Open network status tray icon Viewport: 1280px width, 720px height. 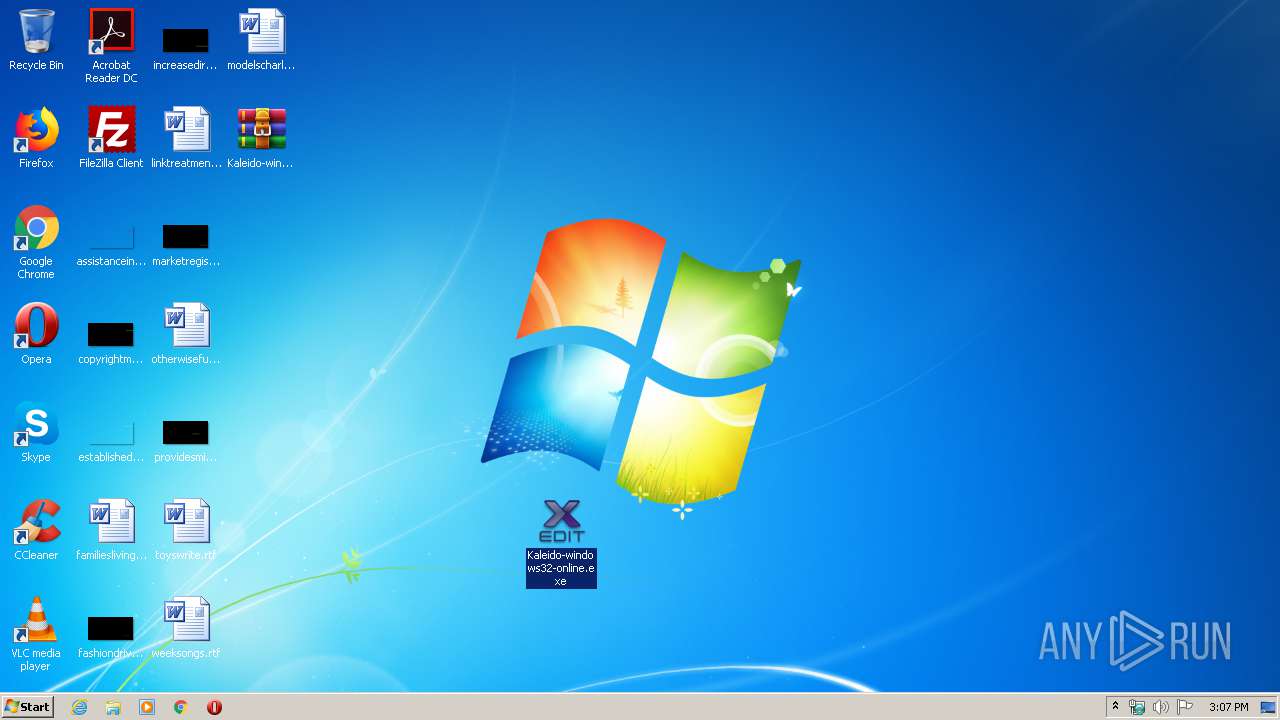click(1137, 707)
